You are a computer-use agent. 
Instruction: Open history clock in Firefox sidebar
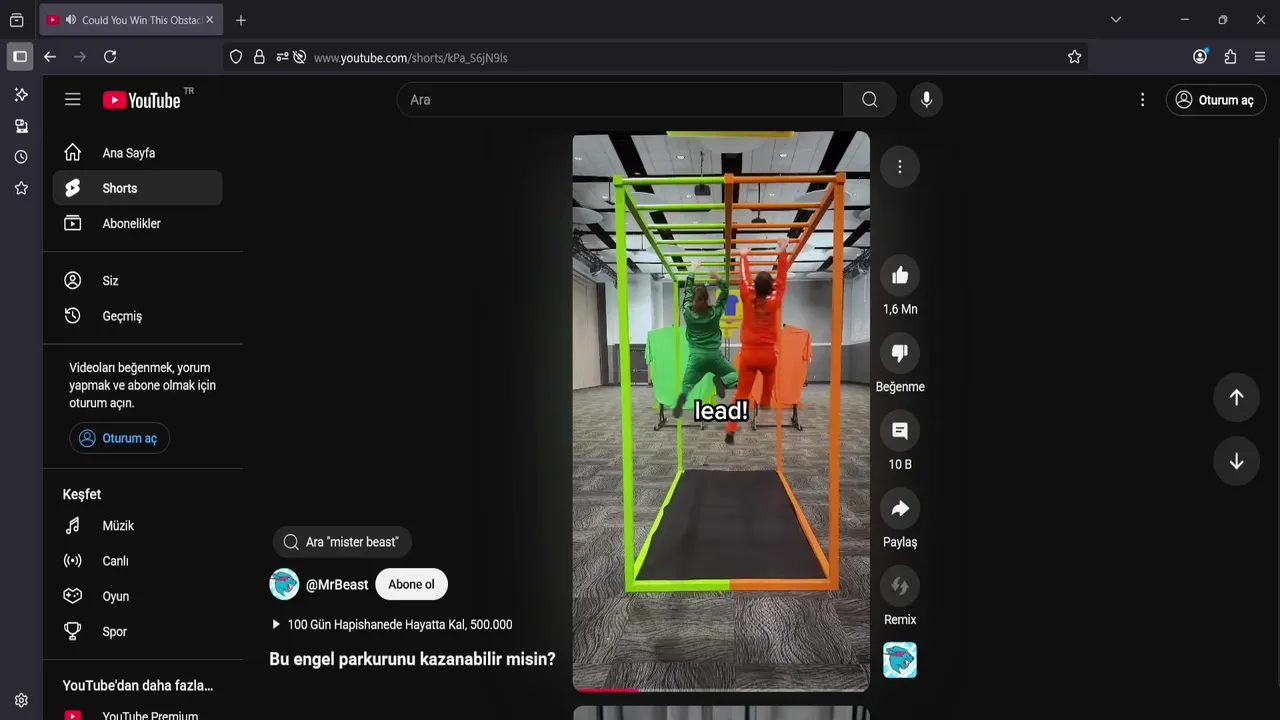click(x=21, y=157)
